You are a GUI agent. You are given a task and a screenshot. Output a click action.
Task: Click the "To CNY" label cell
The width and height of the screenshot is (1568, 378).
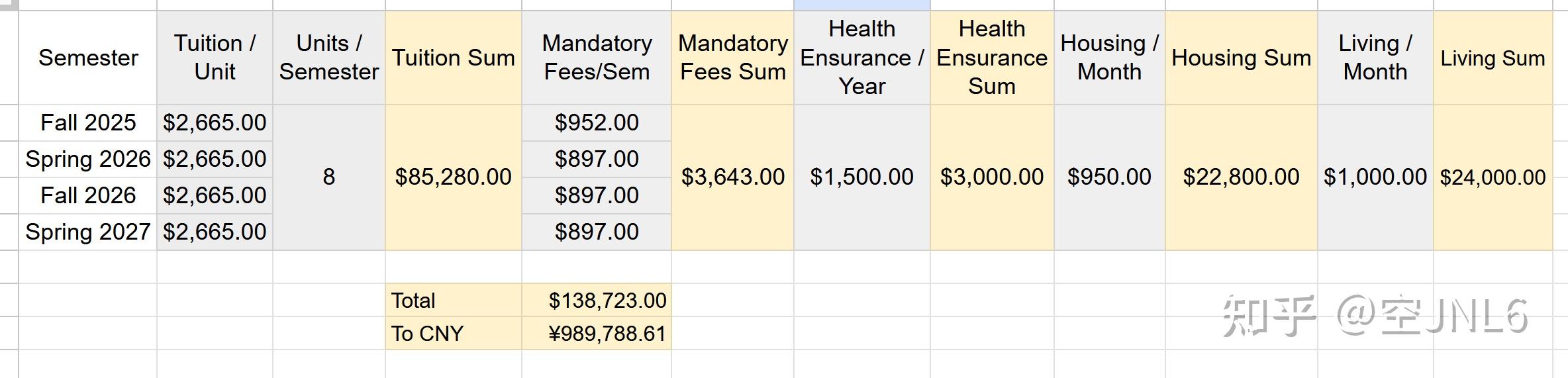click(x=453, y=334)
